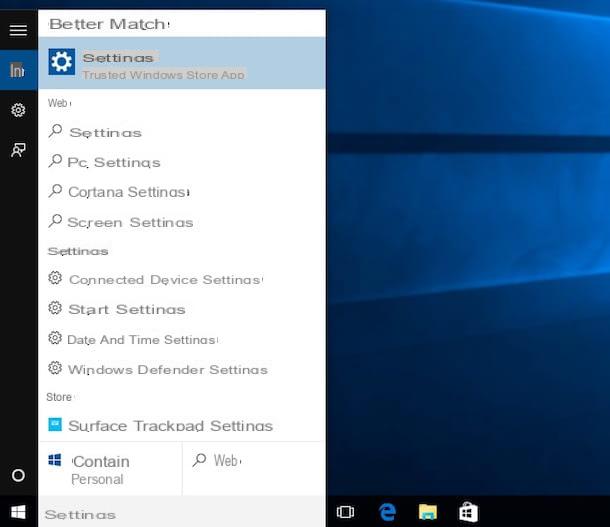Screen dimensions: 610x527
Task: Click the gear icon beside 'Connected Device Settings'
Action: 55,278
